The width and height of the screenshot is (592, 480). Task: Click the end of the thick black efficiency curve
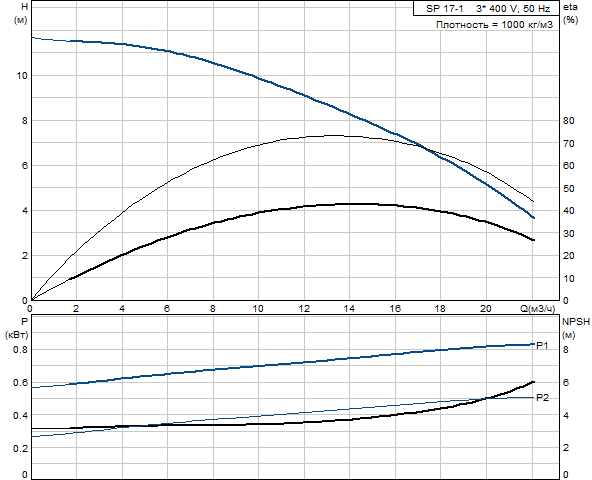click(x=533, y=240)
